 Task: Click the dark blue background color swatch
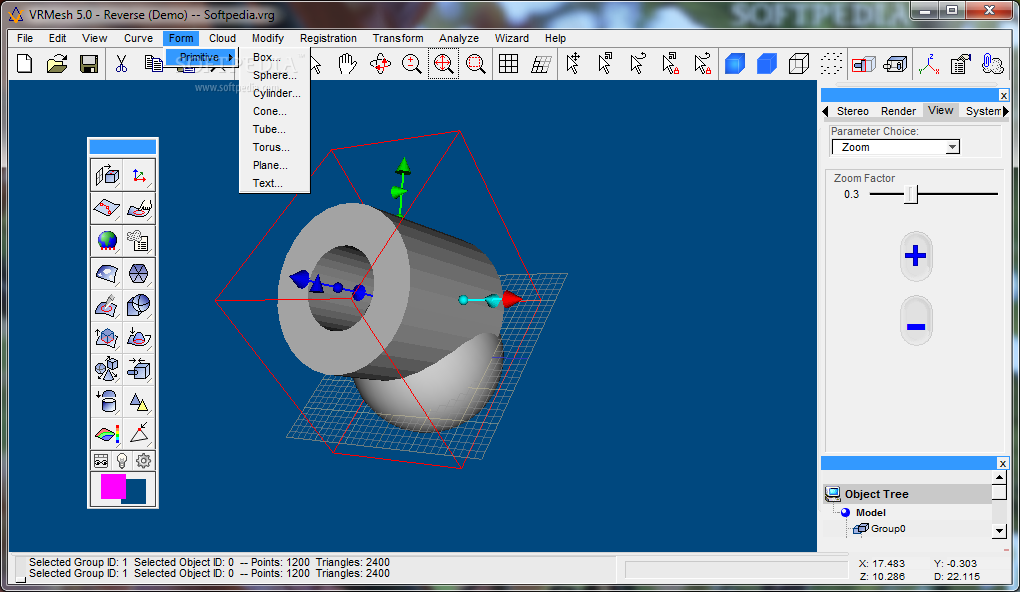(135, 492)
